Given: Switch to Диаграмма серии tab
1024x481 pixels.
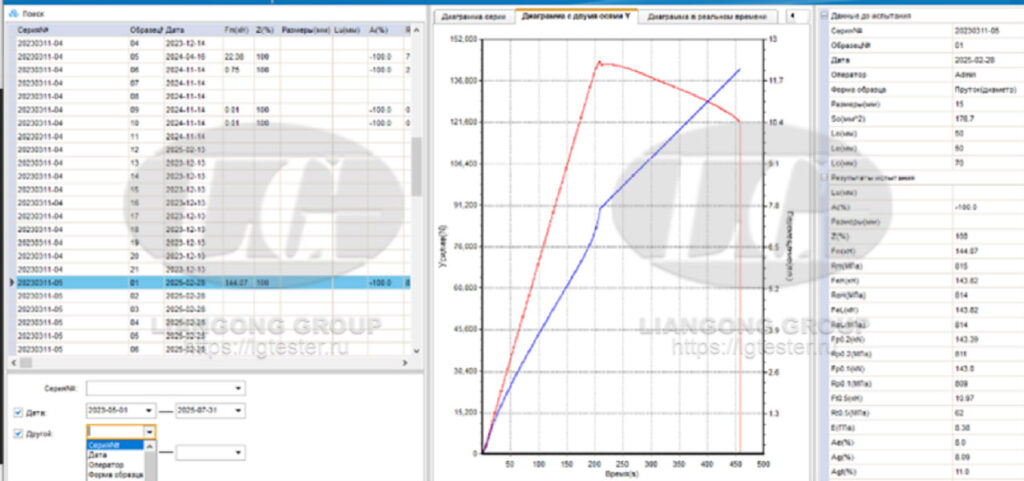Looking at the screenshot, I should [x=475, y=17].
